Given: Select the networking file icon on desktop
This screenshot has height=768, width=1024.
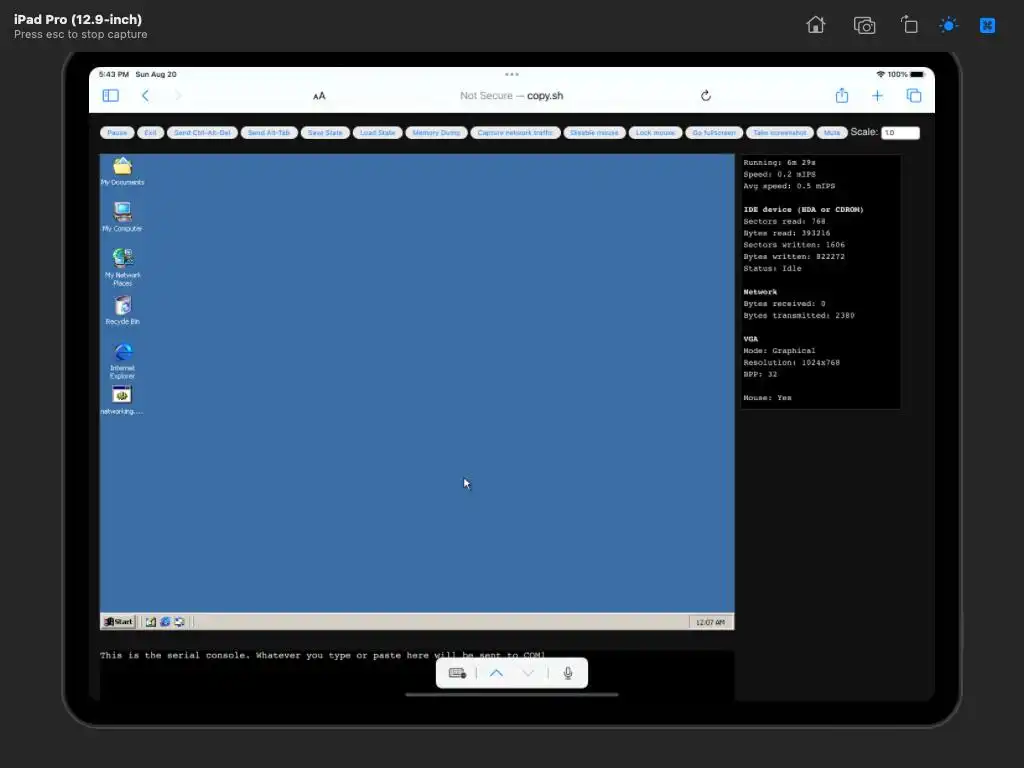Looking at the screenshot, I should (x=122, y=400).
